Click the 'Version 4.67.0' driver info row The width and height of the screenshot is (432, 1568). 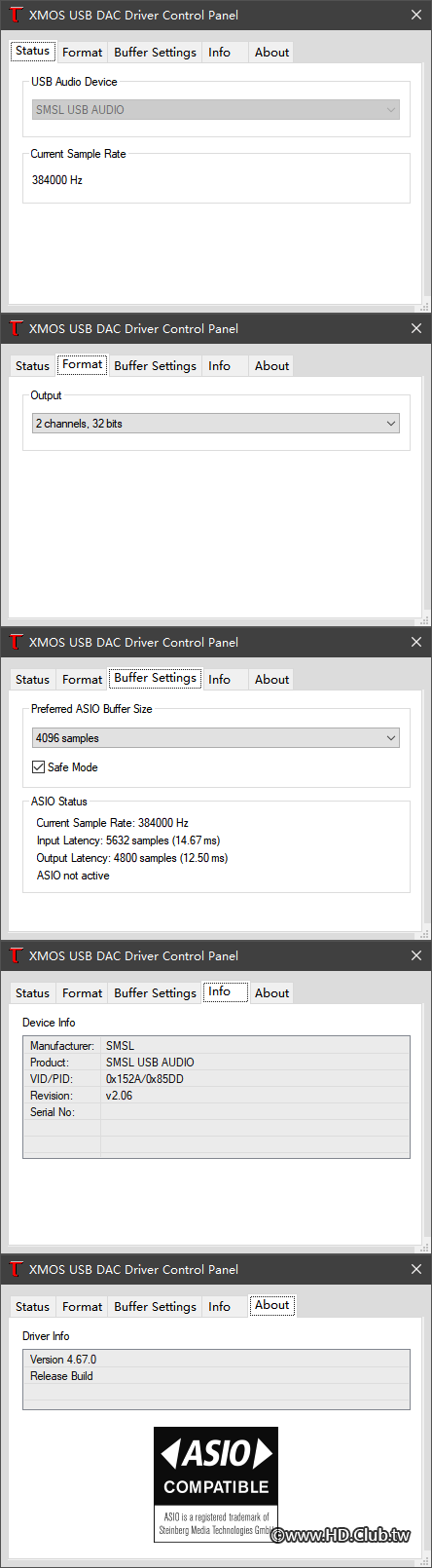click(216, 1360)
